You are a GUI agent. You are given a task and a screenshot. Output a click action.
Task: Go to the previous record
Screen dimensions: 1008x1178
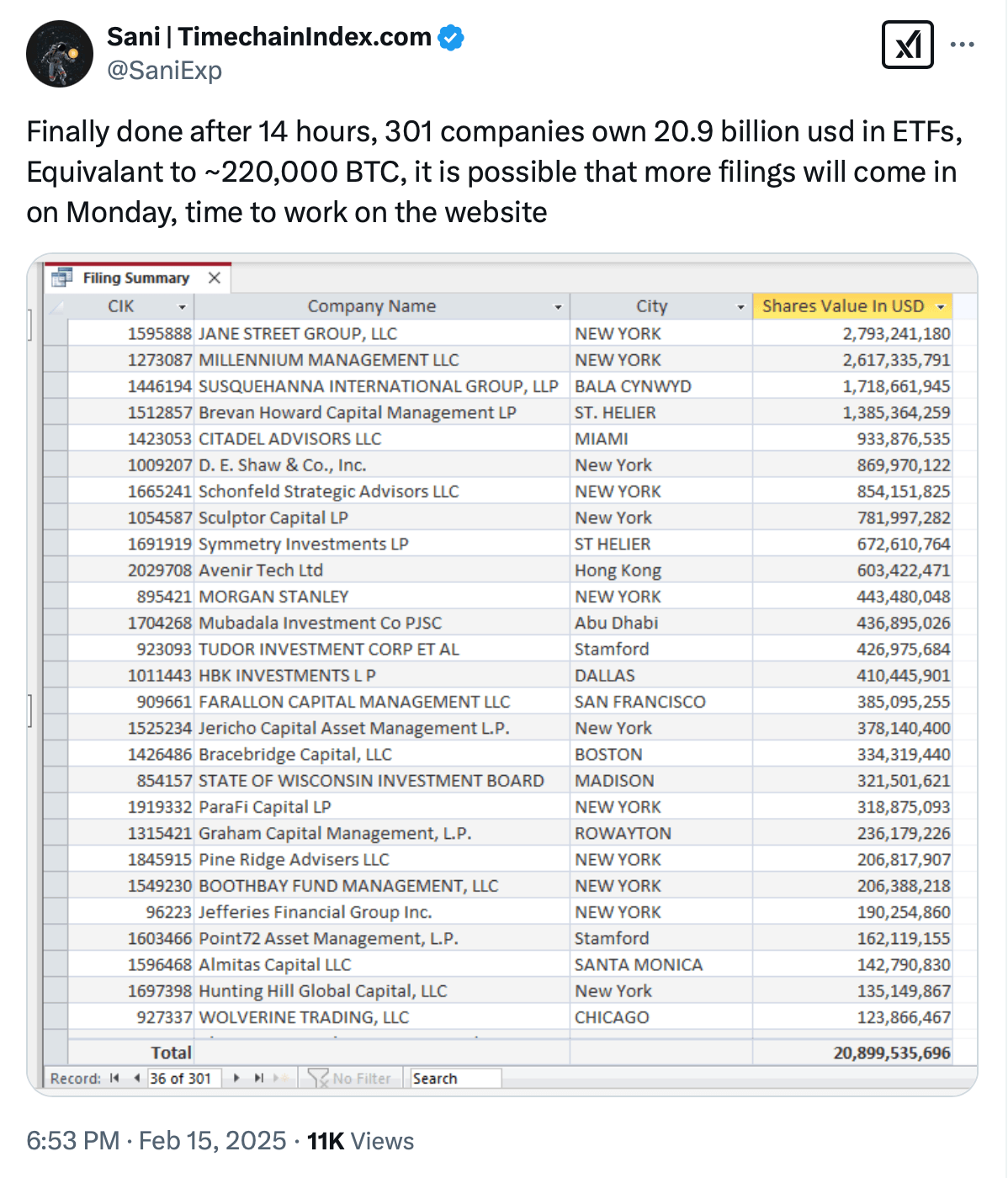[137, 1078]
